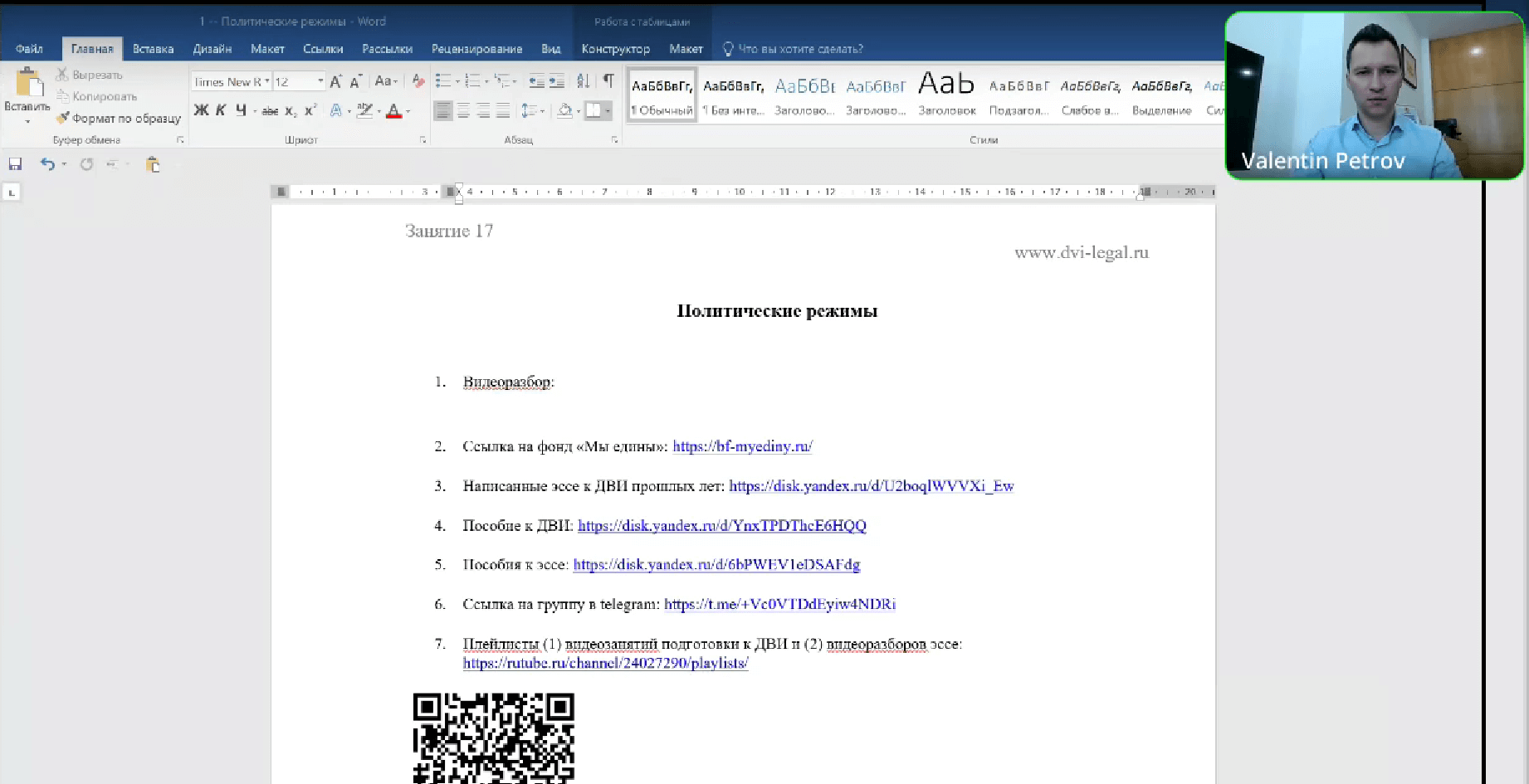Click the Valentin Petrov video thumbnail
The image size is (1529, 784).
pyautogui.click(x=1375, y=95)
